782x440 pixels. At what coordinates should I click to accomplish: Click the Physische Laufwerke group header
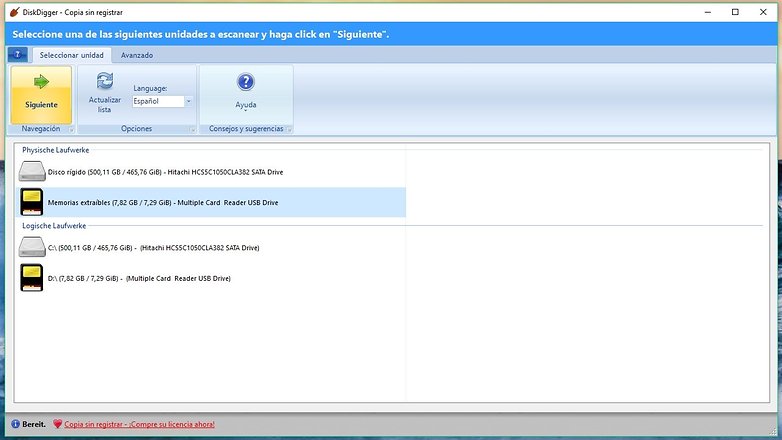tap(55, 150)
